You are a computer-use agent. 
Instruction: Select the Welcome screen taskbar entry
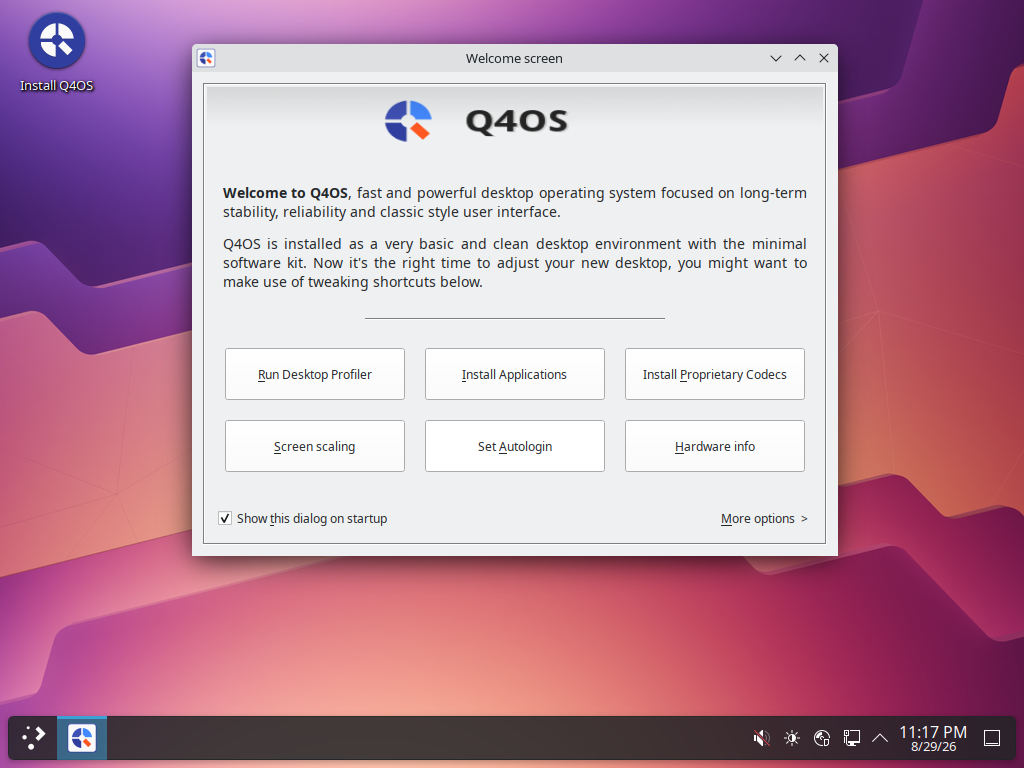(x=82, y=738)
